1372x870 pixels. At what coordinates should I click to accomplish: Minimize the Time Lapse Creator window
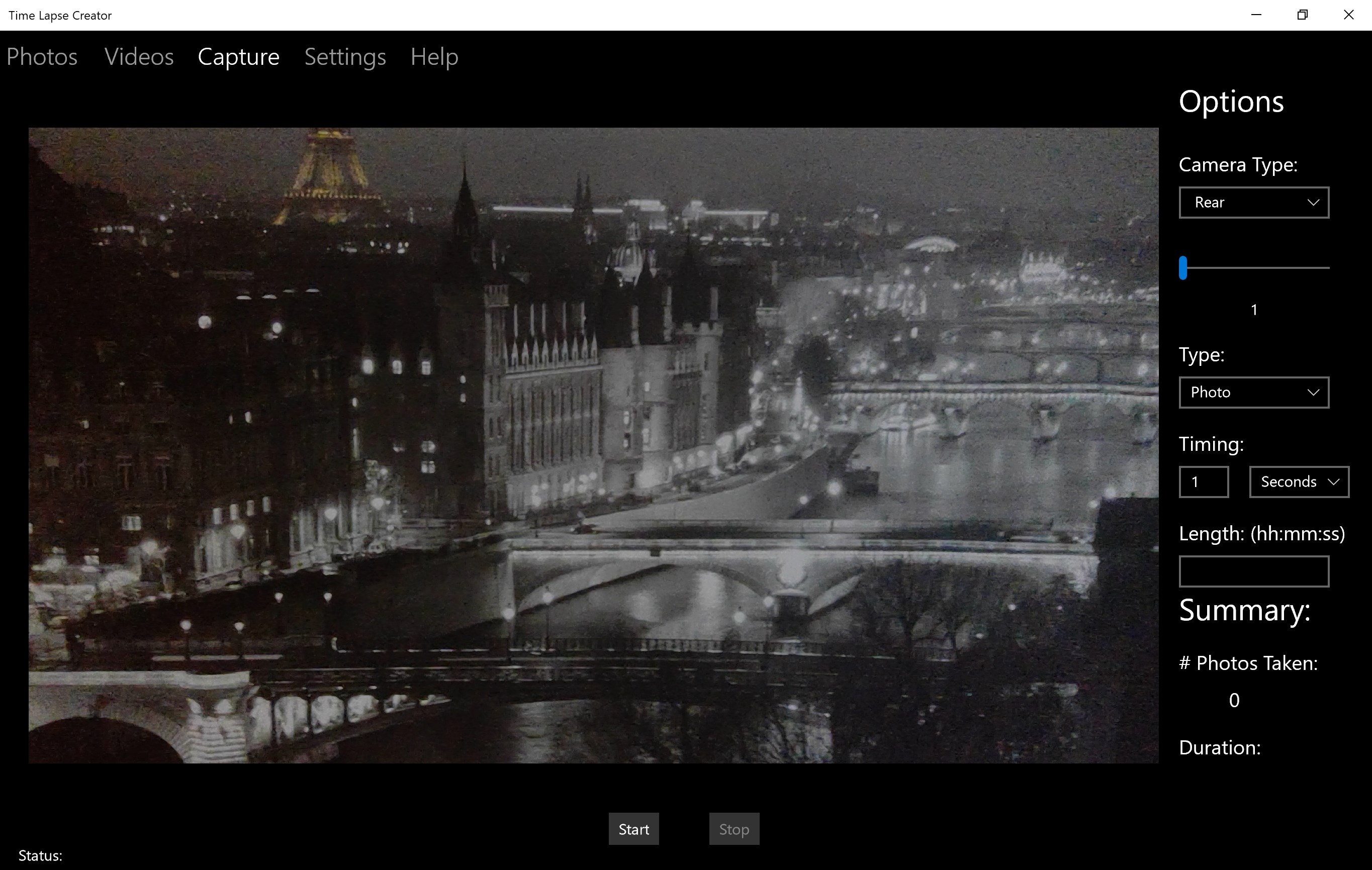pos(1256,15)
